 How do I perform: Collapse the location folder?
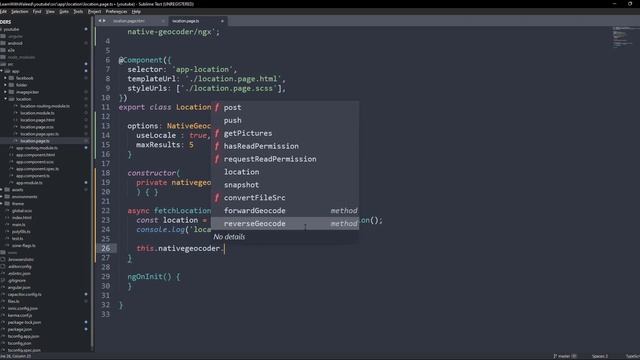click(x=5, y=99)
